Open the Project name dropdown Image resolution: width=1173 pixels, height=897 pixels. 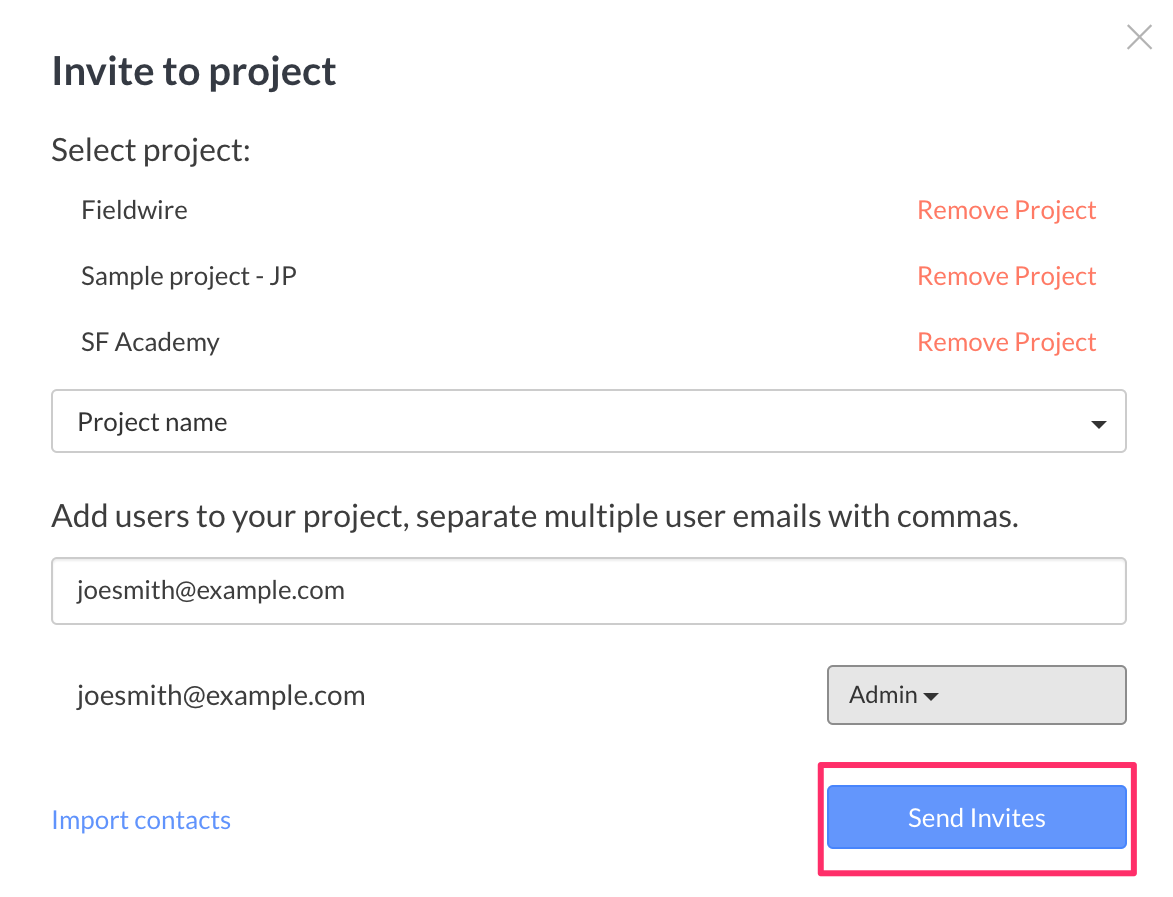tap(589, 421)
